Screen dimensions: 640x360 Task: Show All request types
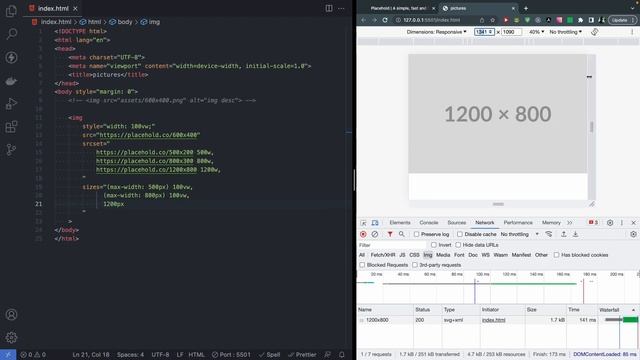point(362,255)
